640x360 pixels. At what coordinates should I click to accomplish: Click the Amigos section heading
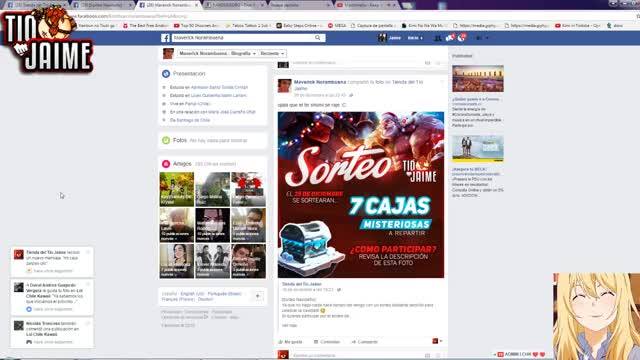(x=182, y=164)
